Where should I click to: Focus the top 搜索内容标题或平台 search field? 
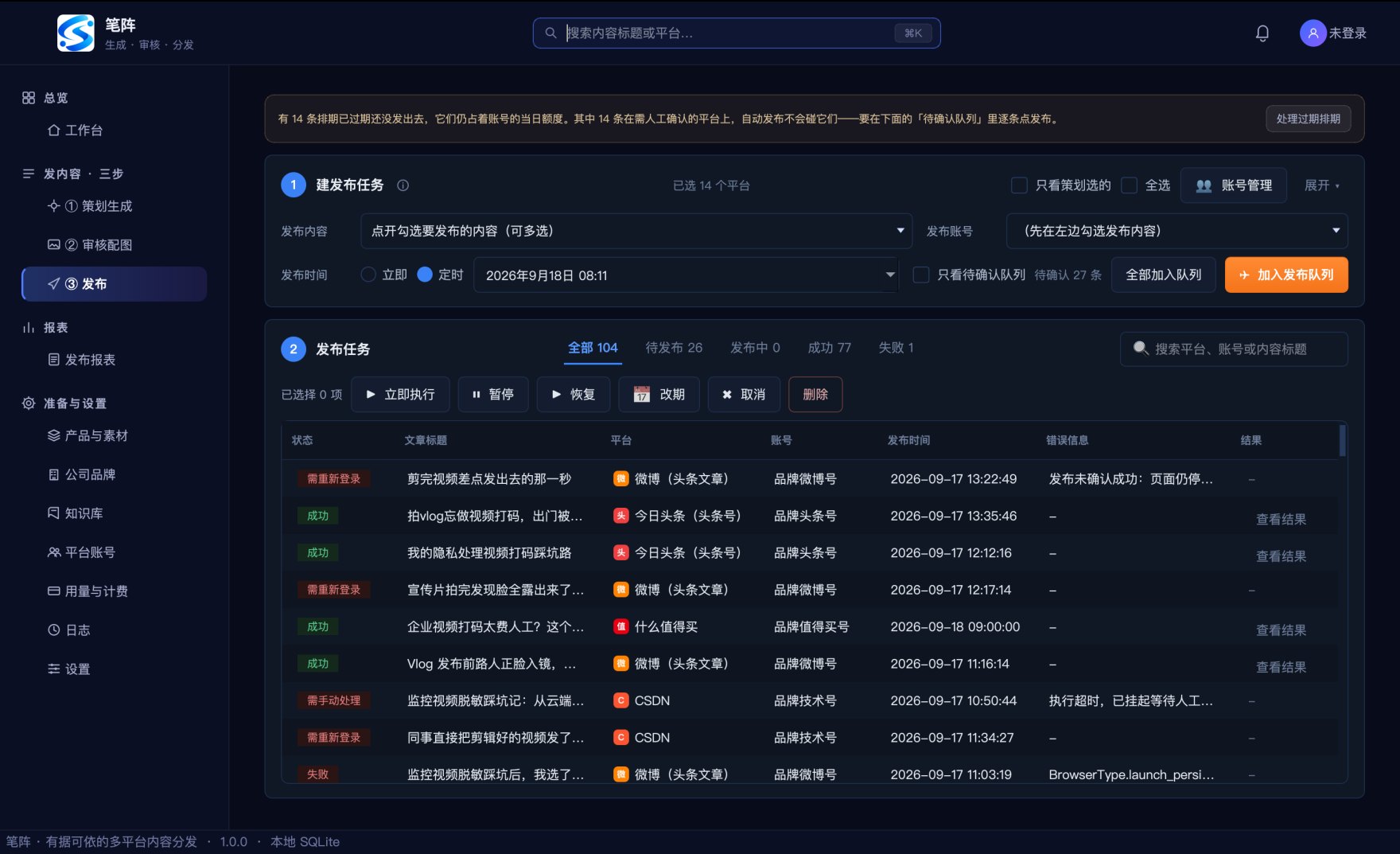pos(737,33)
